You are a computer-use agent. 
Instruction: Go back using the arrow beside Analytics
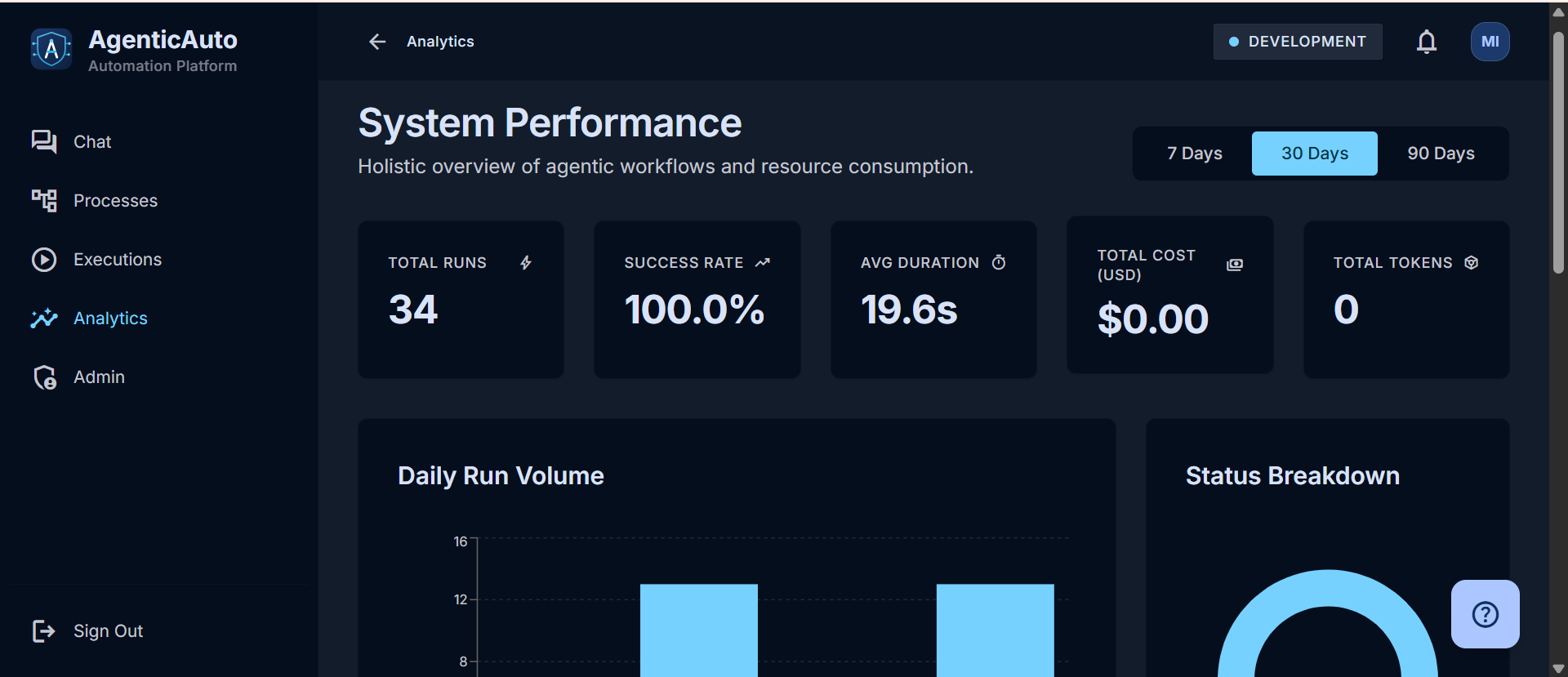[377, 42]
